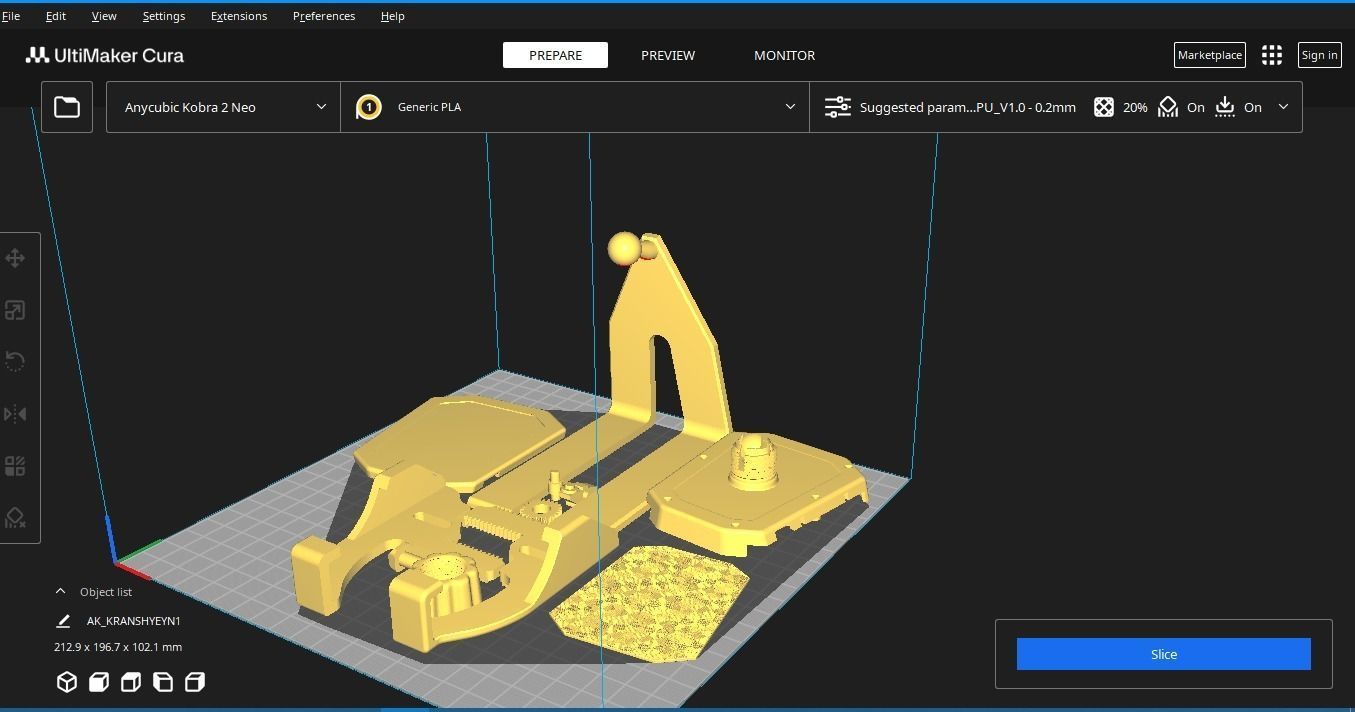
Task: Select the Mirror tool
Action: click(15, 414)
